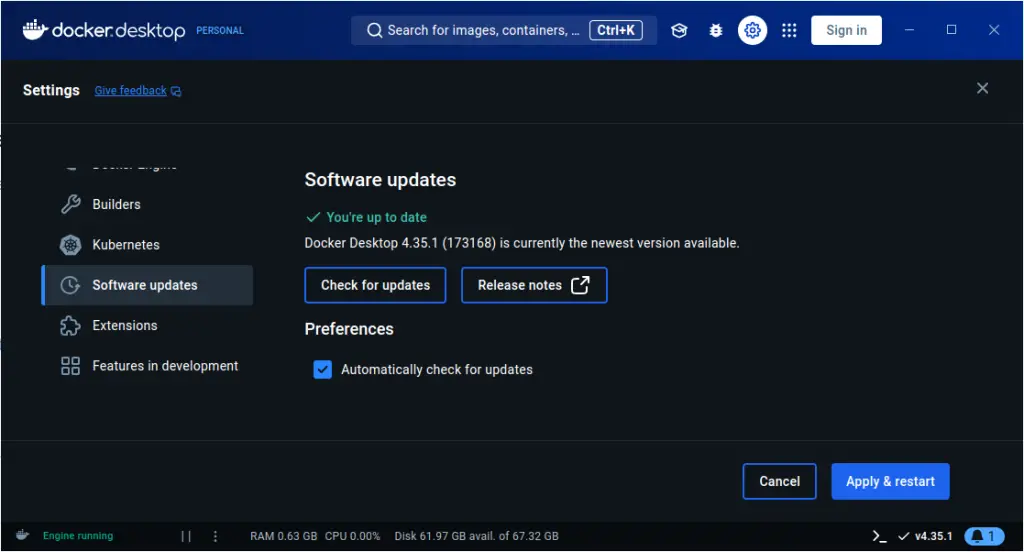
Task: Open the notifications bell badge
Action: (x=984, y=536)
